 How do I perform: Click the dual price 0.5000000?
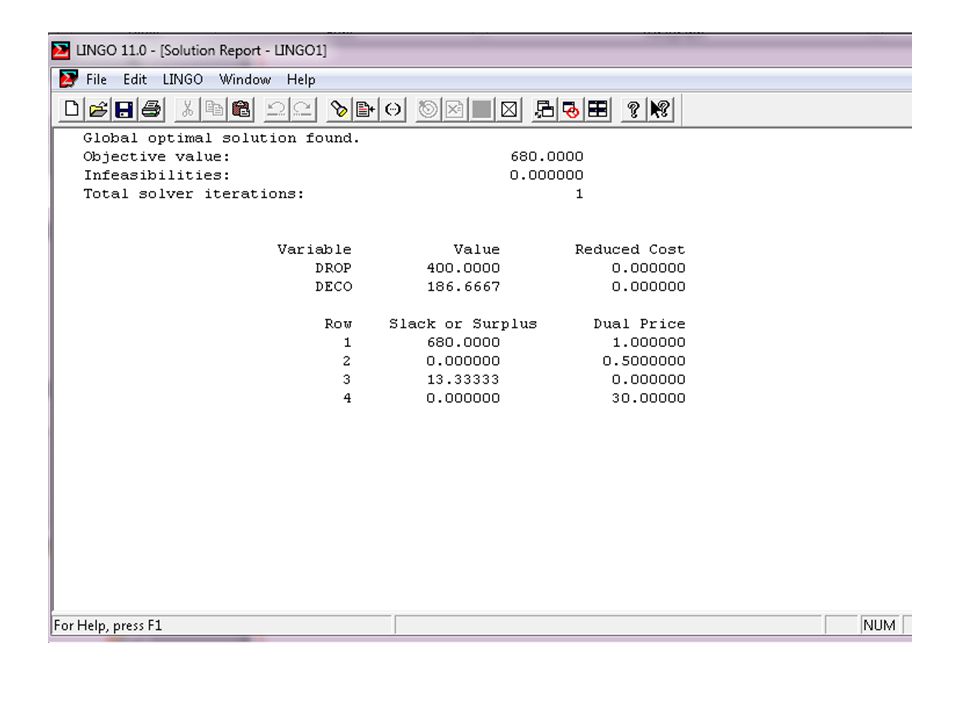(644, 361)
